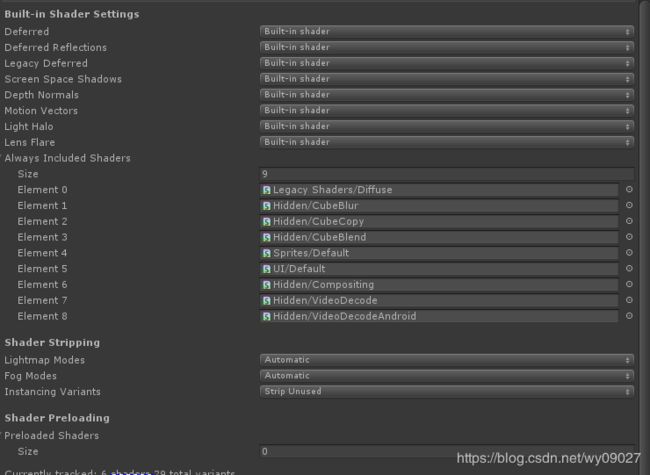Click the Always Included Shaders Size field

(446, 174)
